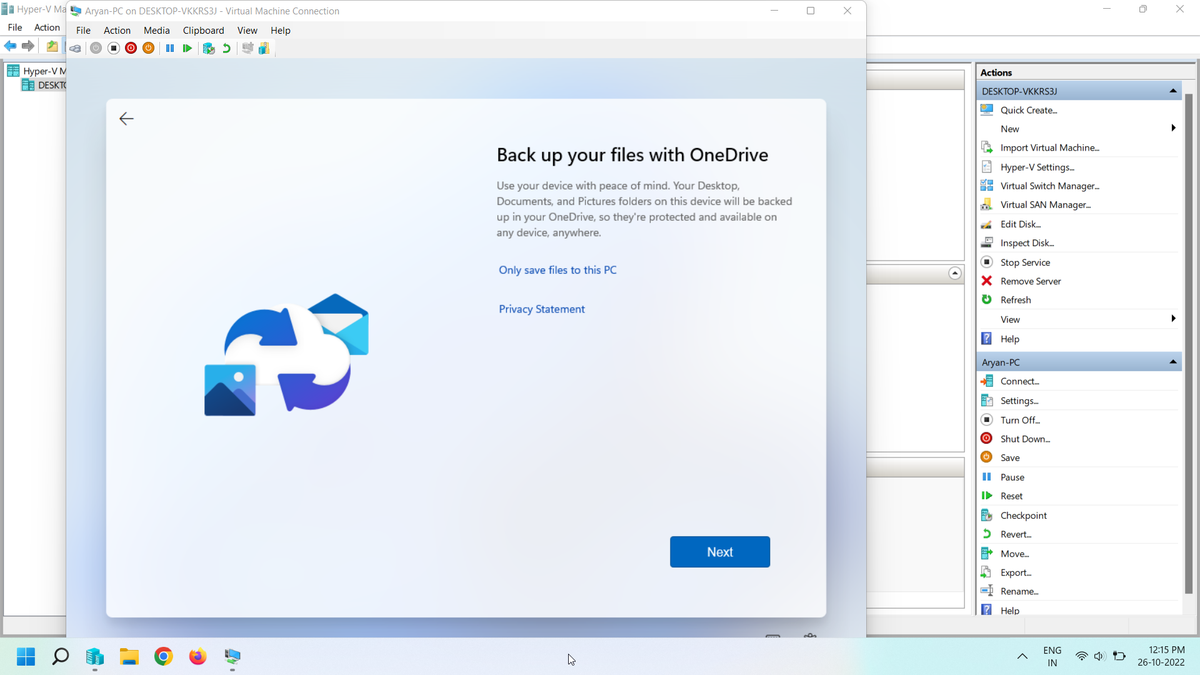Open the Windows Start menu

(26, 657)
